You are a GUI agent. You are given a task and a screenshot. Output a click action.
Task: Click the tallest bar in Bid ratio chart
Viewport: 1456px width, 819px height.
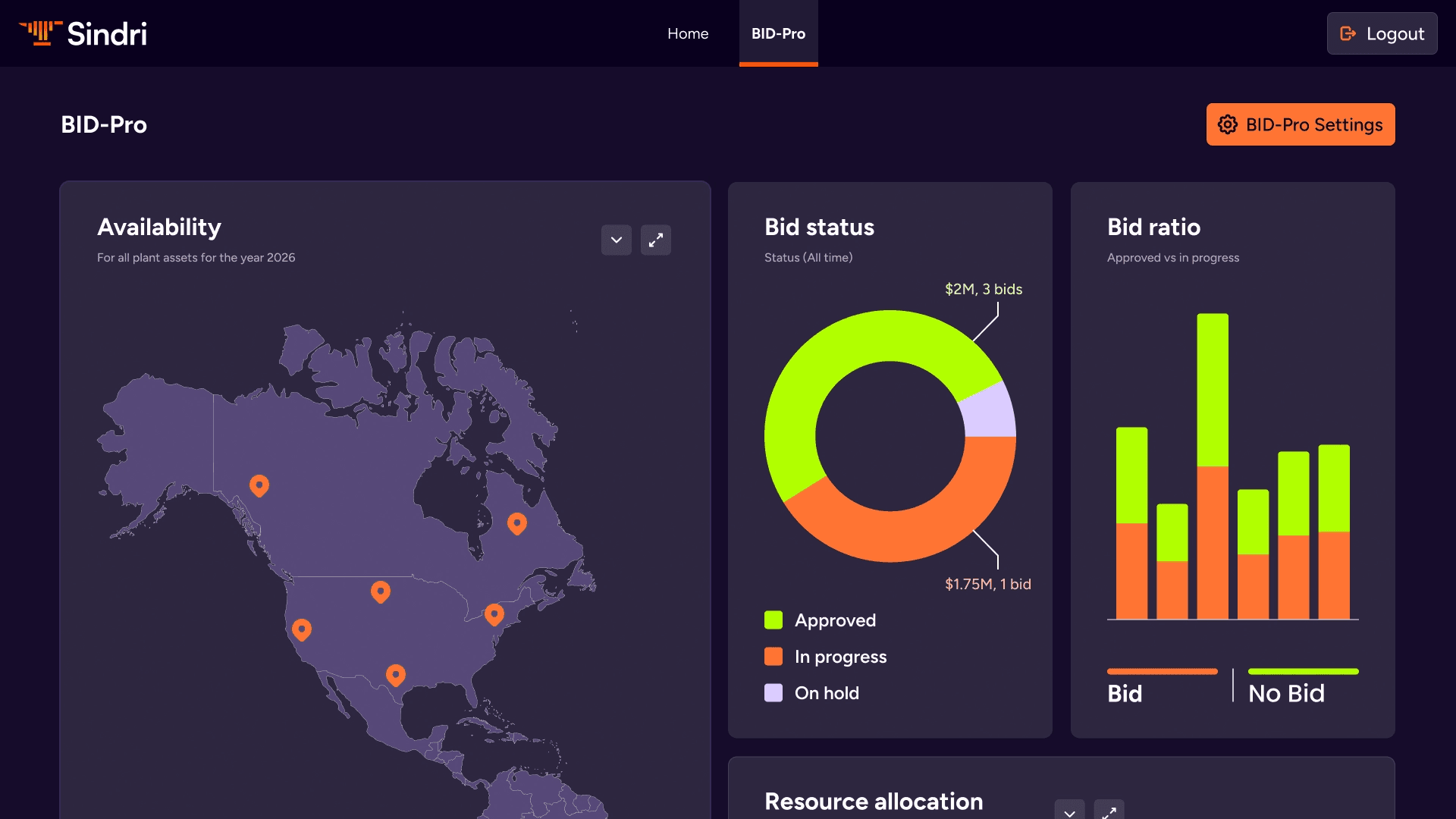click(x=1213, y=455)
